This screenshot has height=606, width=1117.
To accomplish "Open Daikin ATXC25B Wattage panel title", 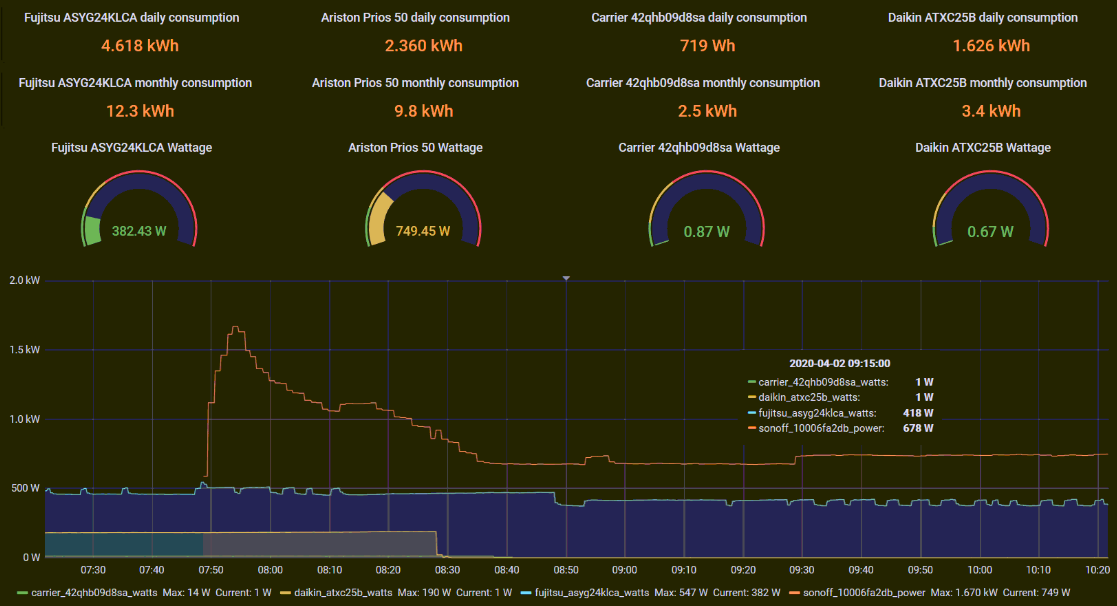I will click(982, 148).
